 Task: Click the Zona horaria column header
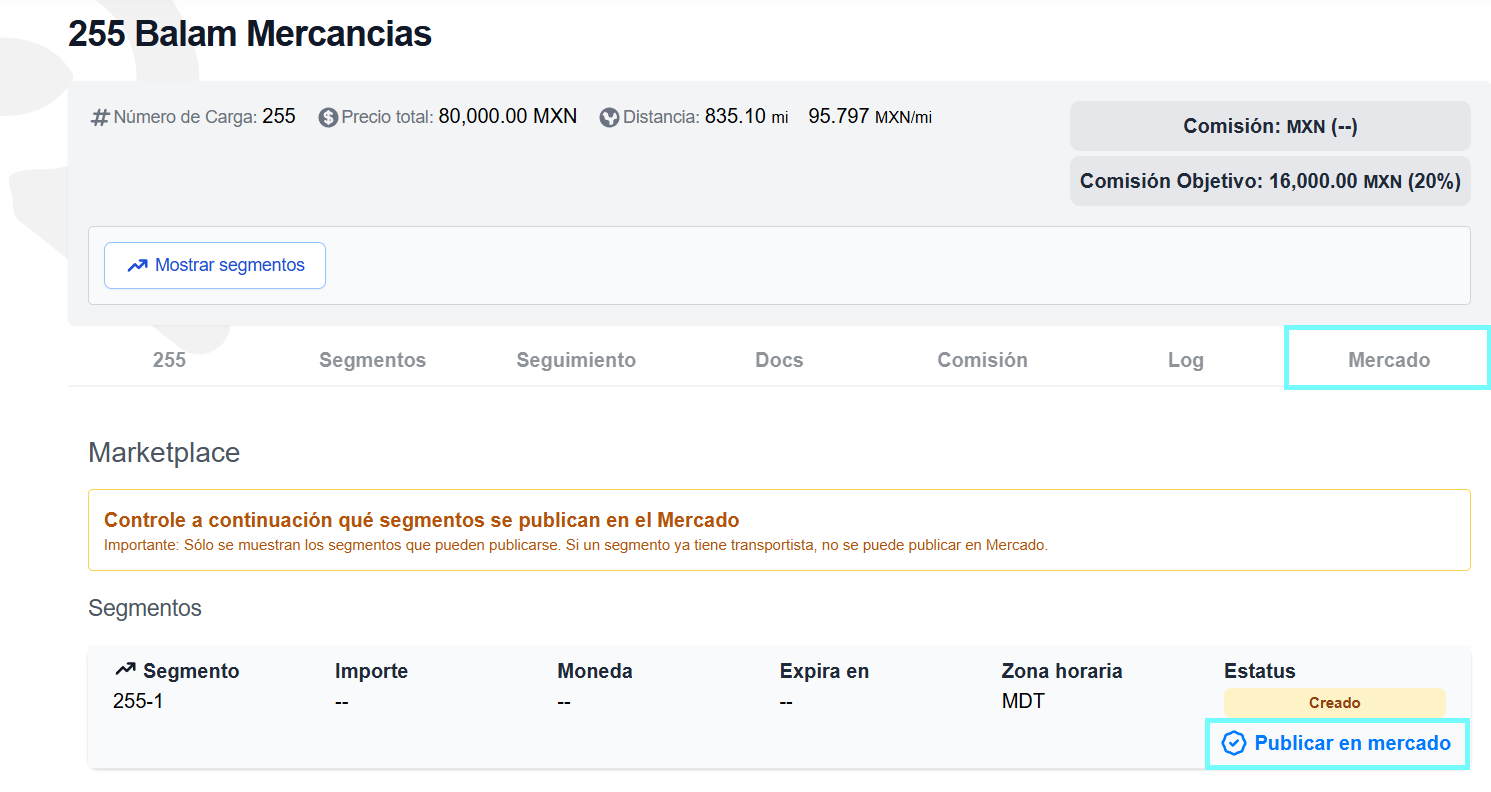coord(1062,671)
